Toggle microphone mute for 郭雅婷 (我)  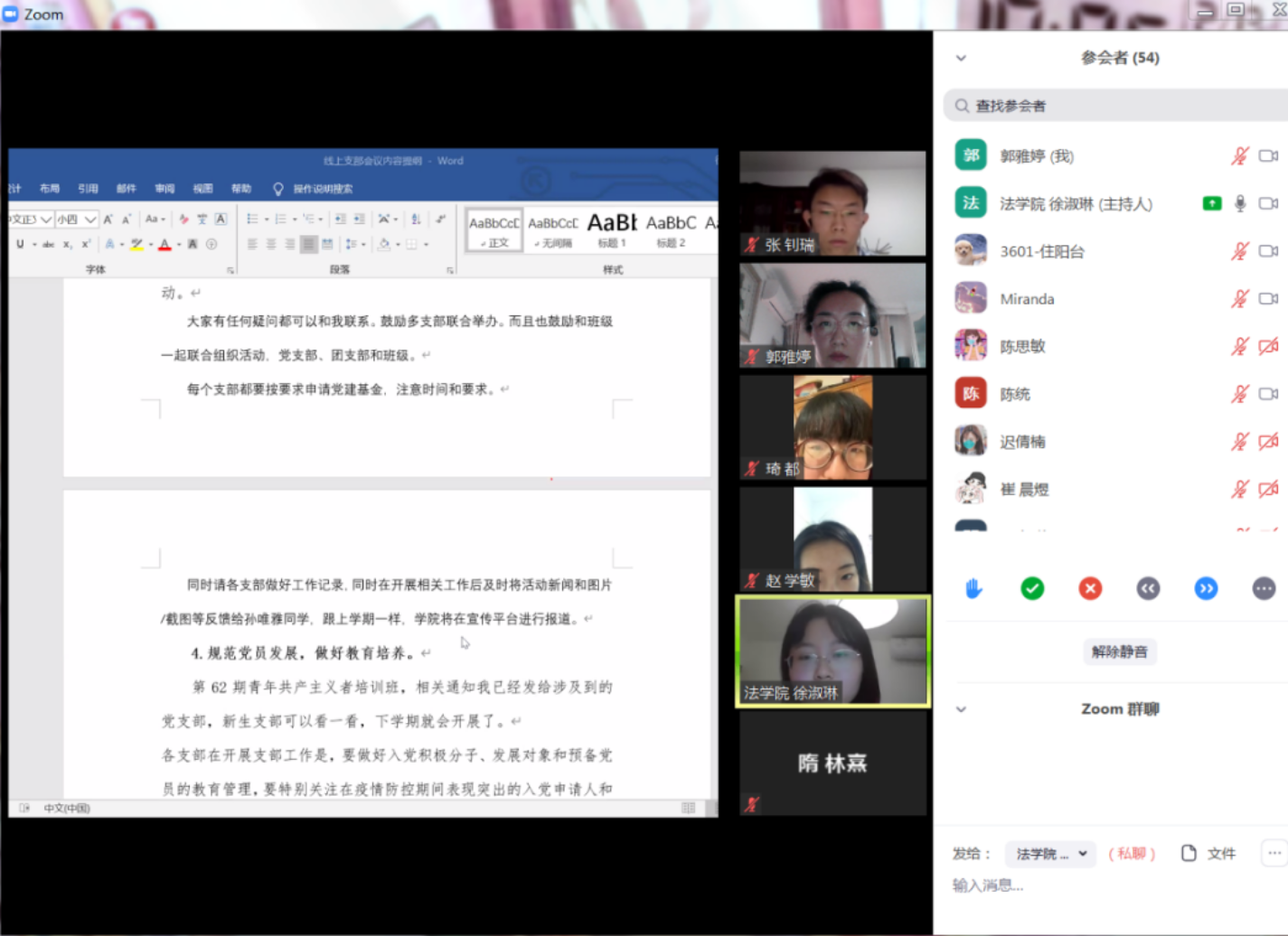pos(1240,156)
